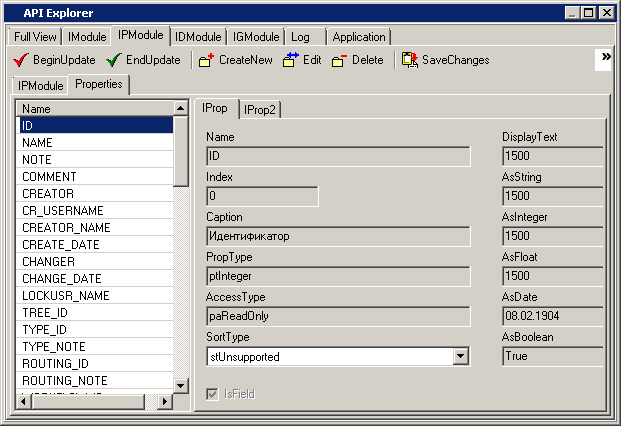This screenshot has width=621, height=426.
Task: Expand the toolbar overflow chevron
Action: [605, 59]
